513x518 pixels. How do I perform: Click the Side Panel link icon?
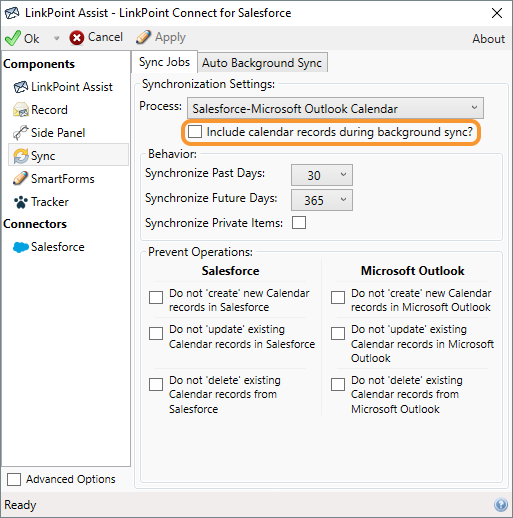point(21,133)
